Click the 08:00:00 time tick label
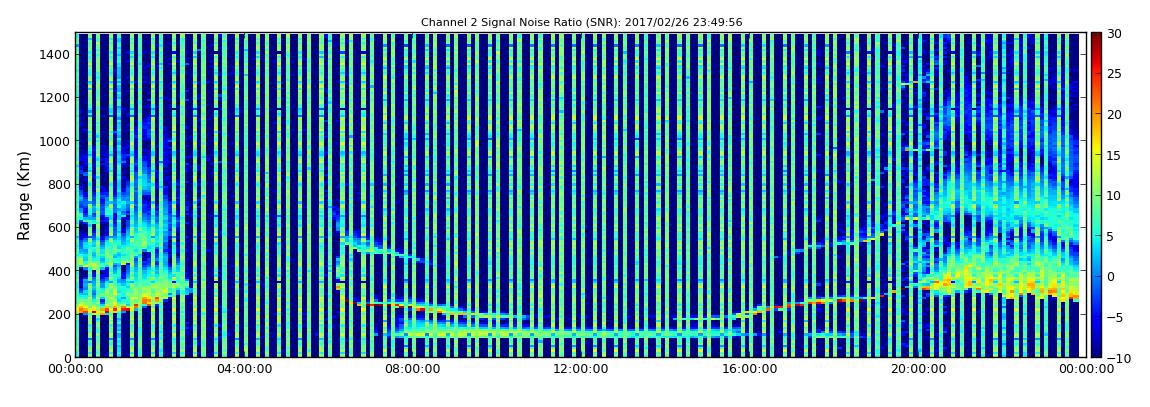 [413, 370]
